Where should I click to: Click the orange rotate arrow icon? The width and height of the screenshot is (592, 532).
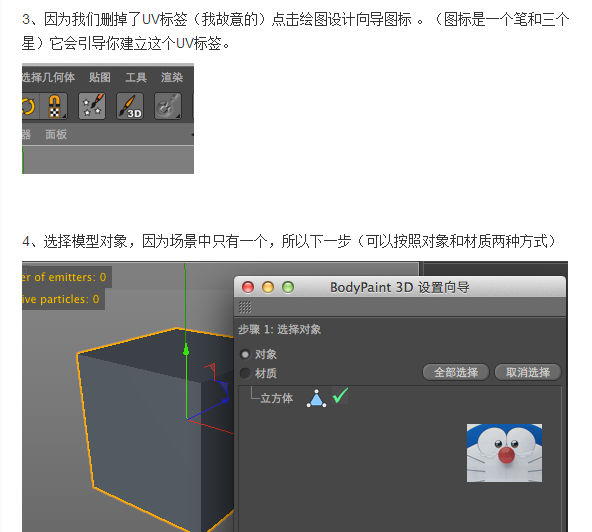click(28, 106)
